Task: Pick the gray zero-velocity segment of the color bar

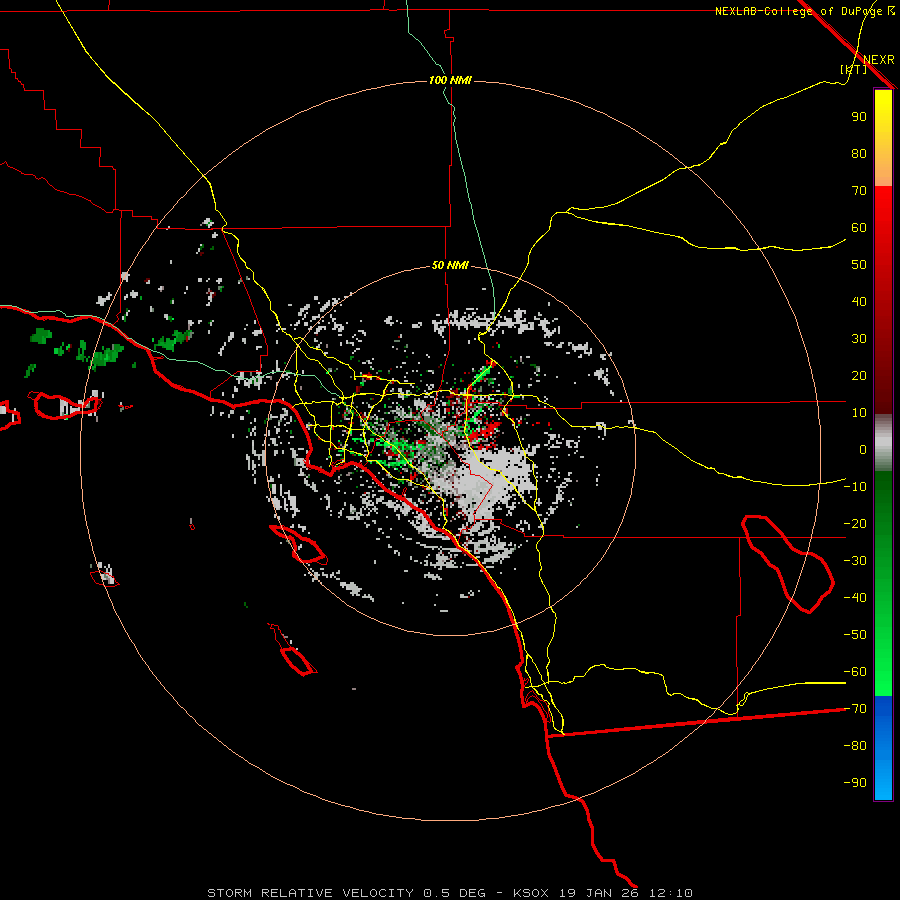Action: tap(883, 443)
